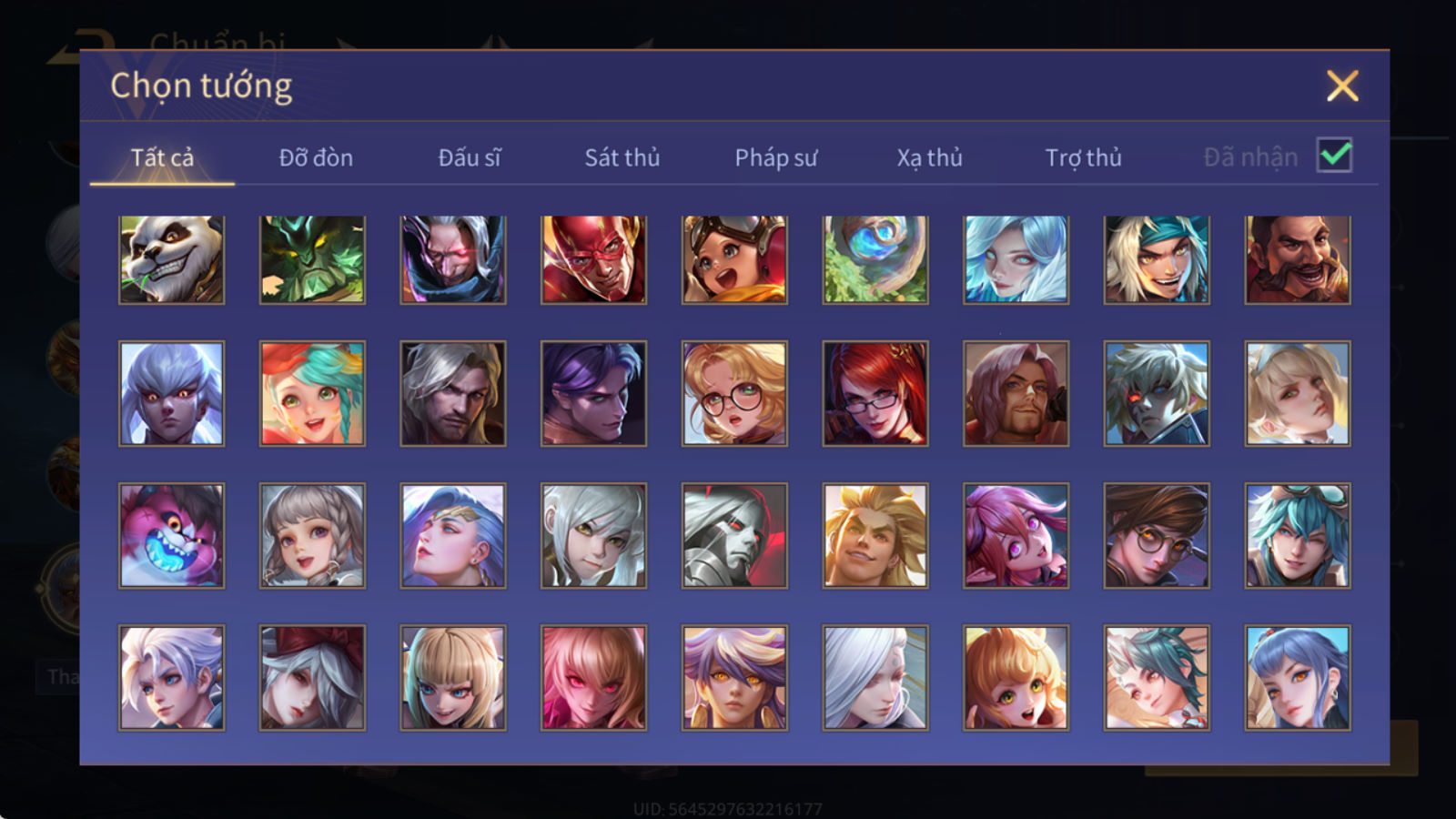Select the panda hero portrait
Screen dimensions: 1456x819
pyautogui.click(x=171, y=259)
